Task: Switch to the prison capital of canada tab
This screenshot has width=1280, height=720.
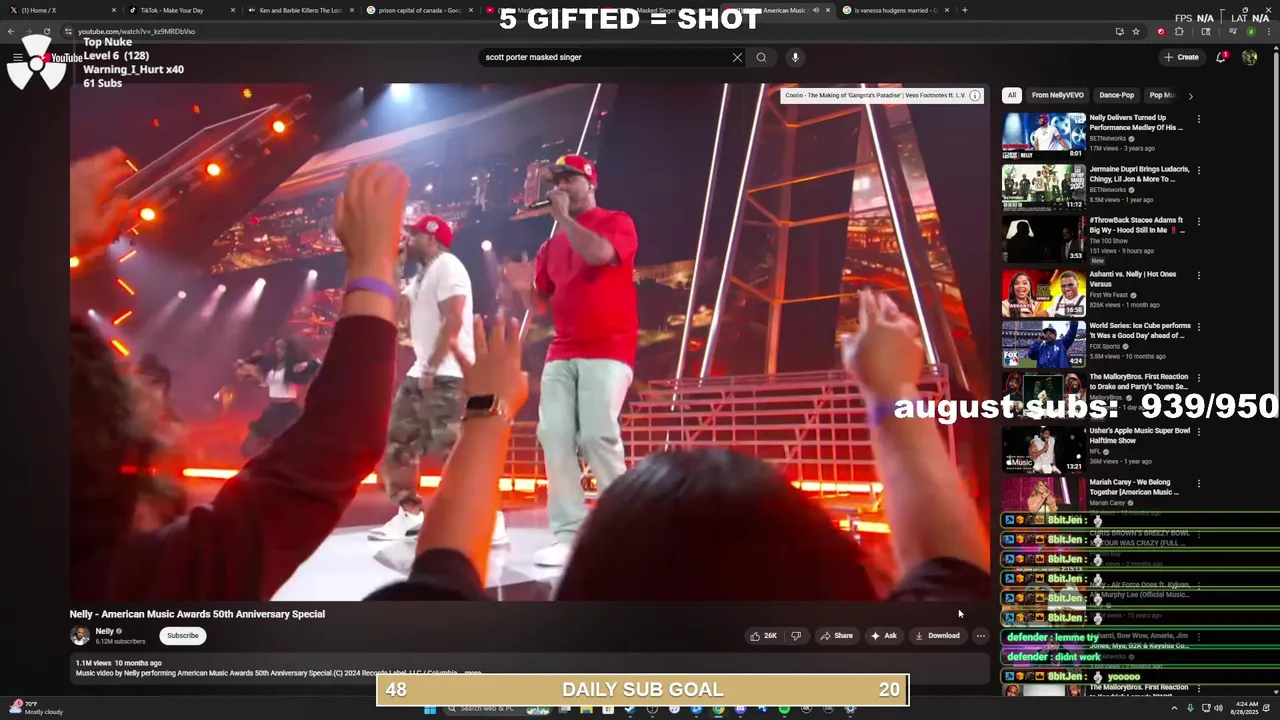Action: point(418,10)
